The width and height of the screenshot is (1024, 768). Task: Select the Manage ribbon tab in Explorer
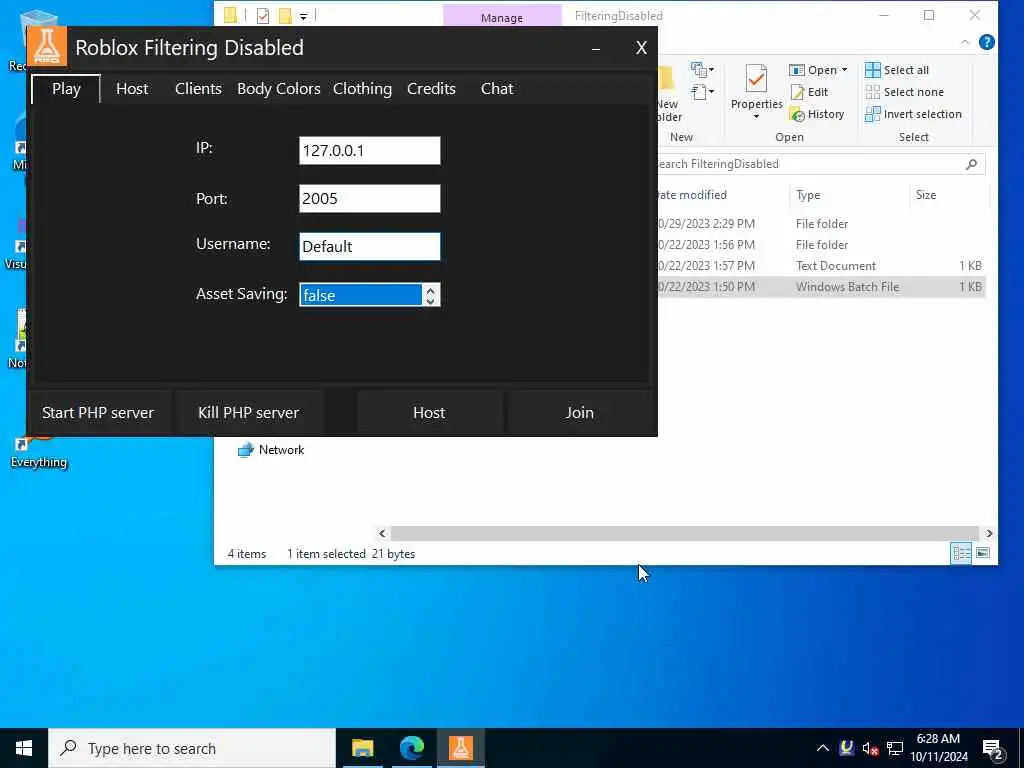pos(502,17)
